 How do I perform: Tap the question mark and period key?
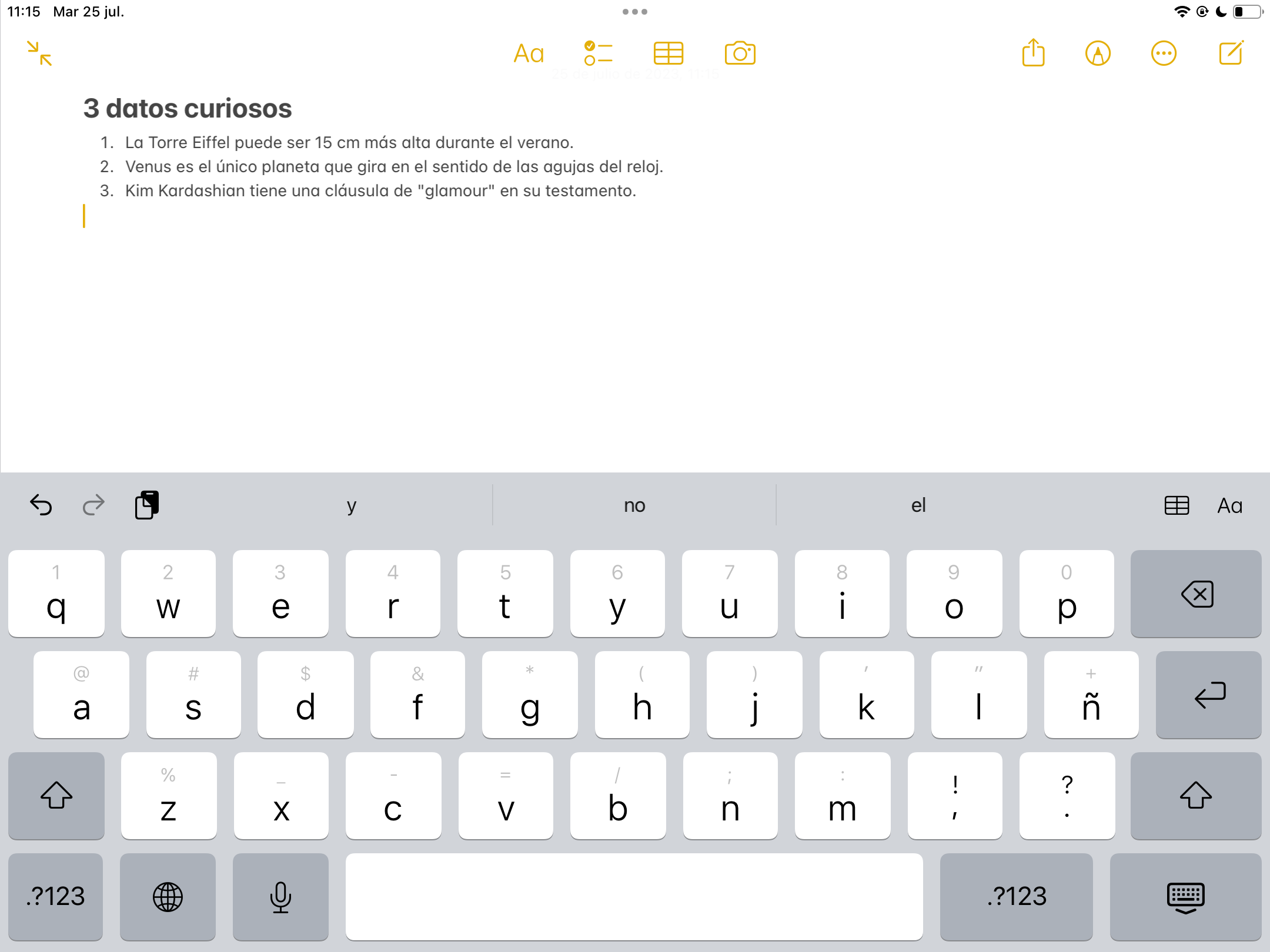[1067, 796]
